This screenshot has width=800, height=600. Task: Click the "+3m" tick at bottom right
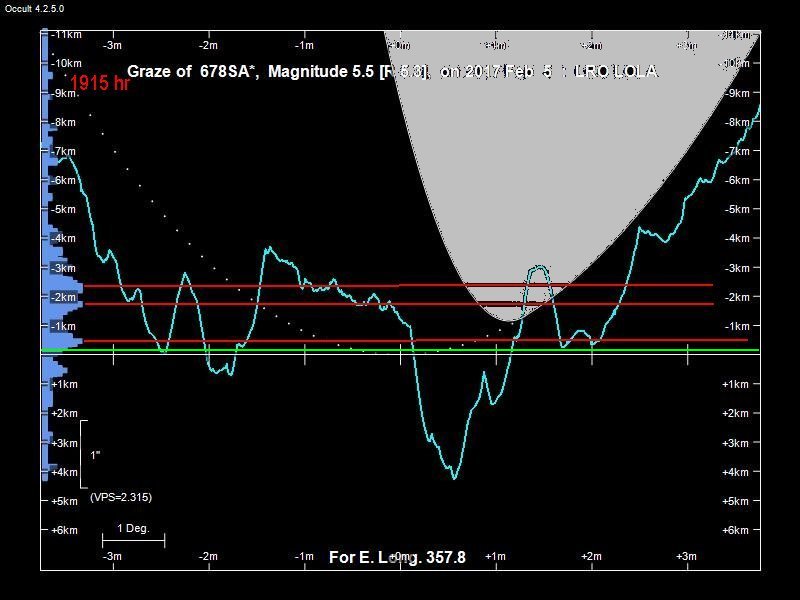(x=686, y=556)
